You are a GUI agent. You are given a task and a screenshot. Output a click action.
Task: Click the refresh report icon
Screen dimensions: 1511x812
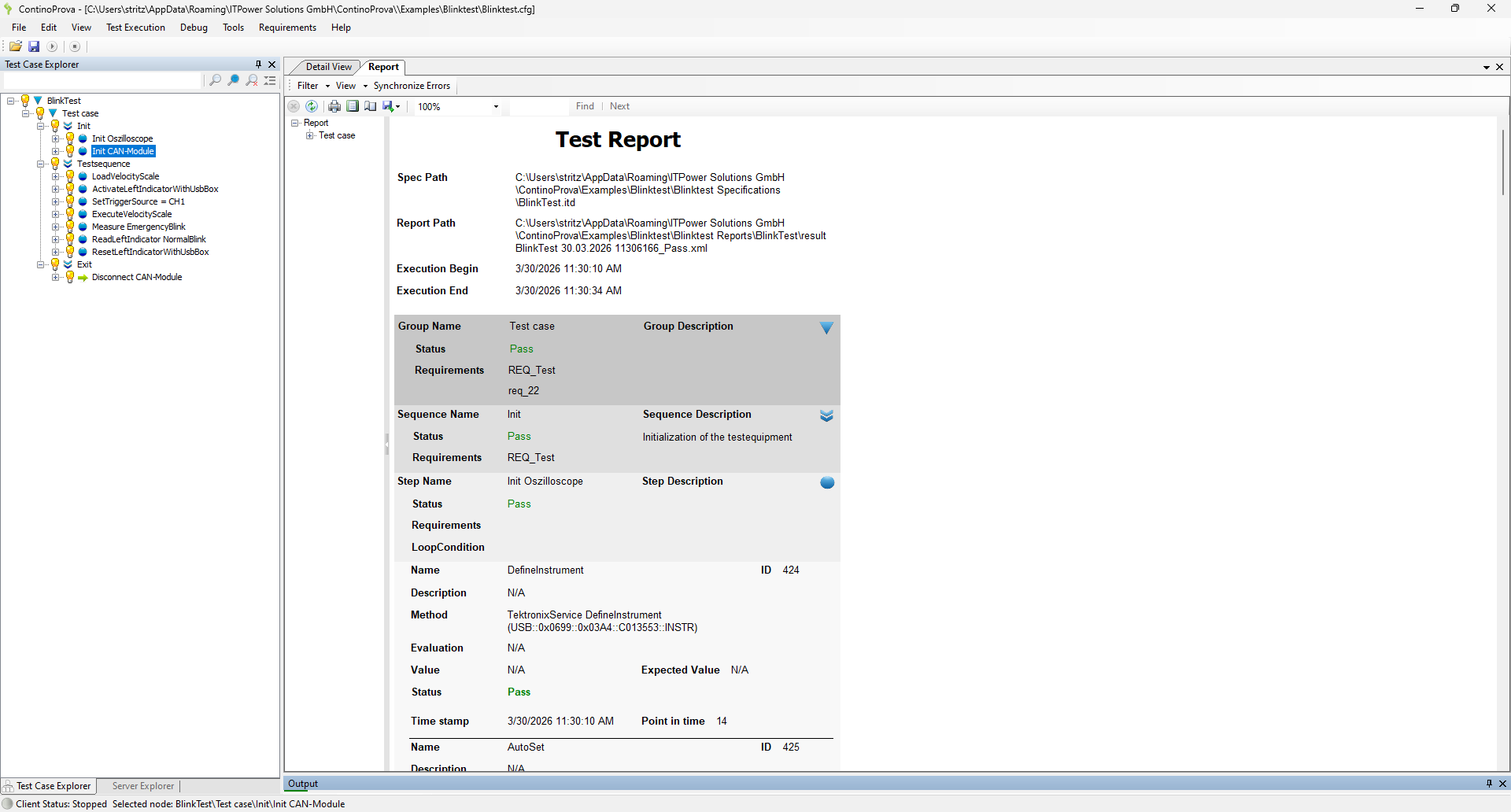pyautogui.click(x=312, y=106)
